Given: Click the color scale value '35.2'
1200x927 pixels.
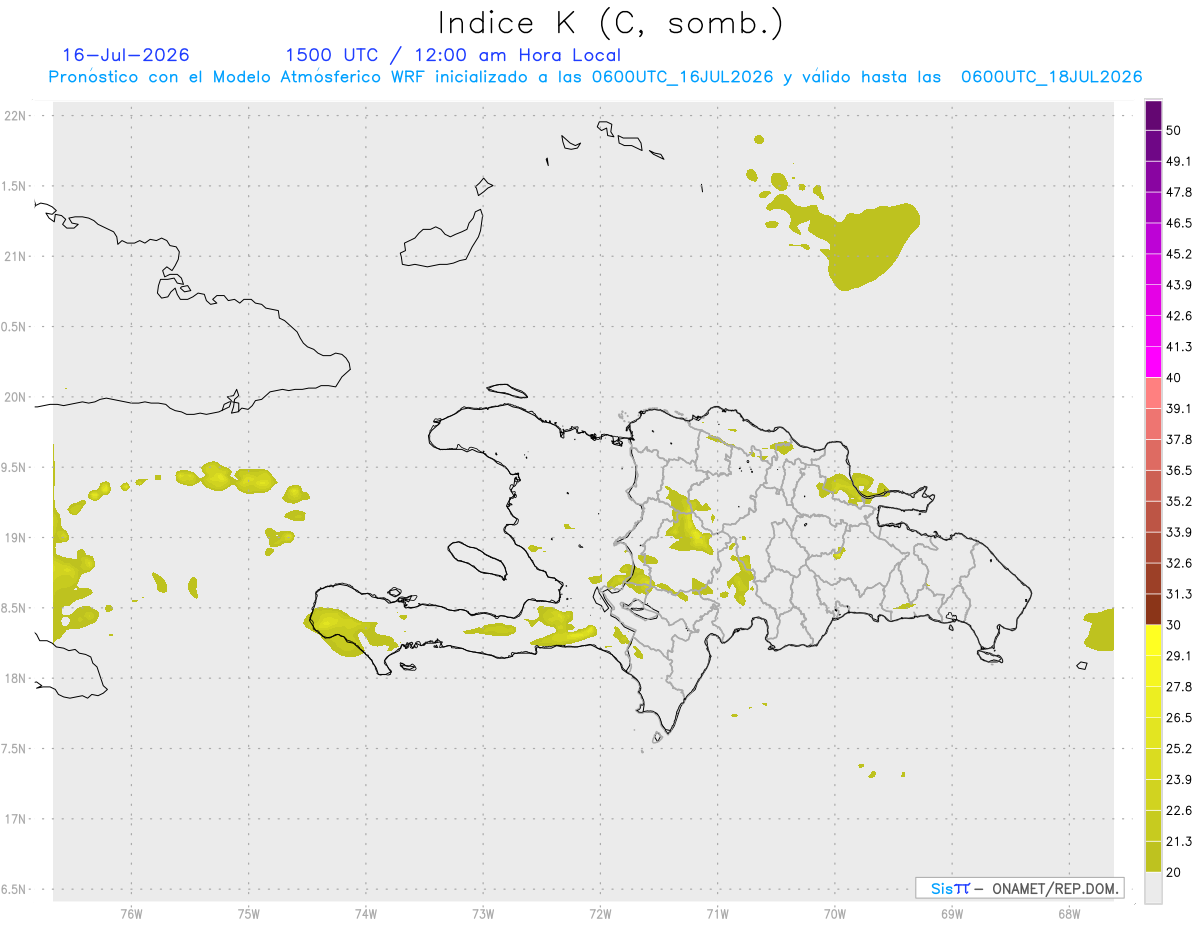Looking at the screenshot, I should (1179, 501).
